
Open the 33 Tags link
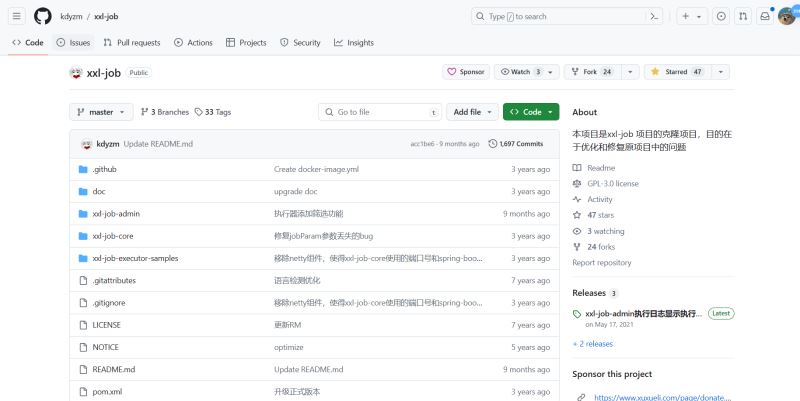[x=213, y=112]
